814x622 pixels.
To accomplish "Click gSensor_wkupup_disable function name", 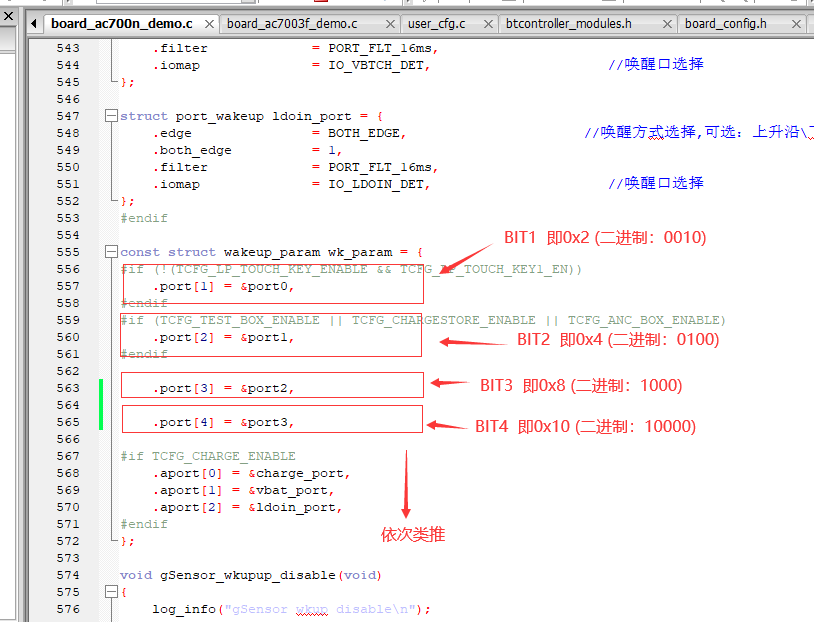I will [248, 575].
